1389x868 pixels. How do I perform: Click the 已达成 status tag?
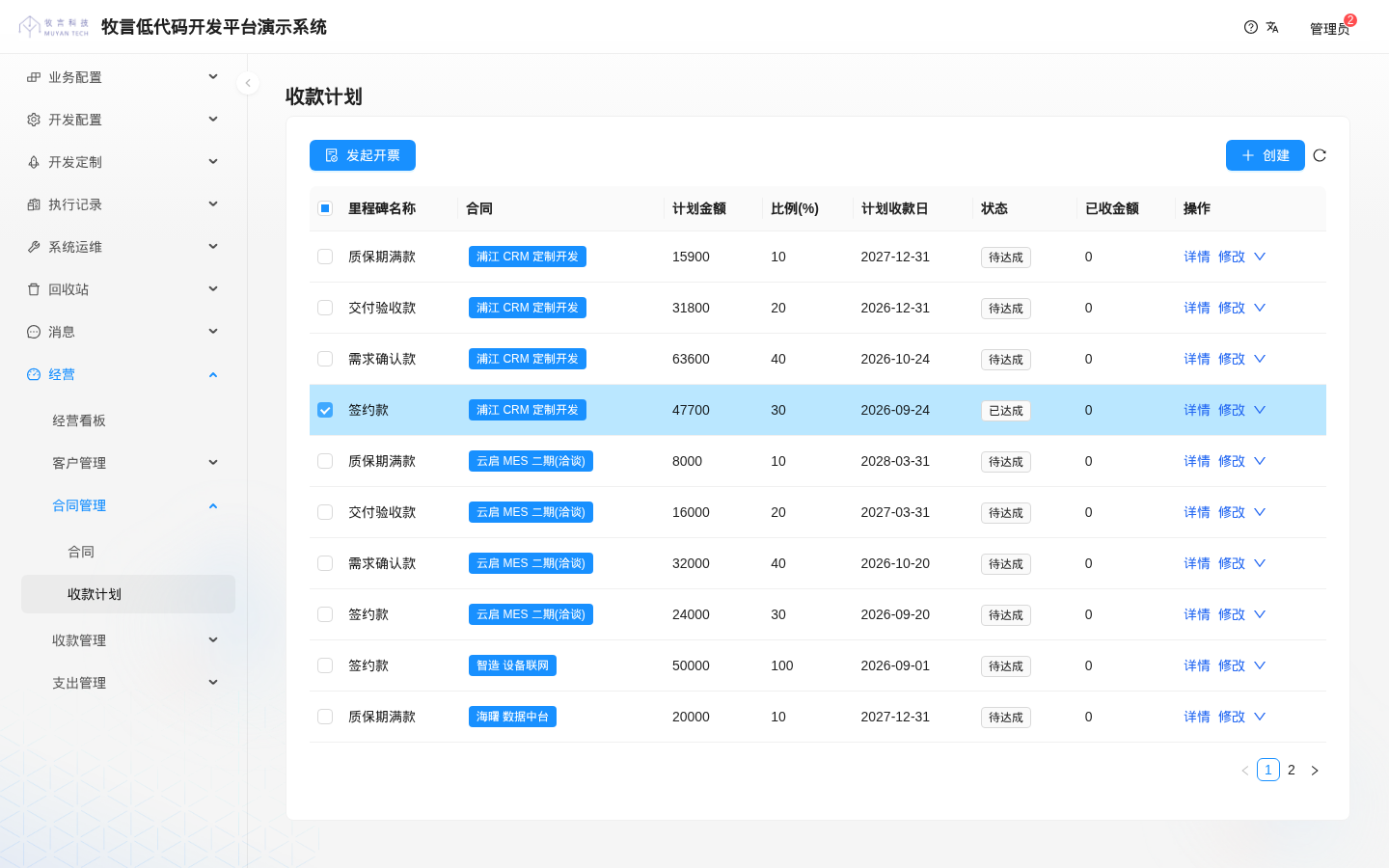[1006, 411]
